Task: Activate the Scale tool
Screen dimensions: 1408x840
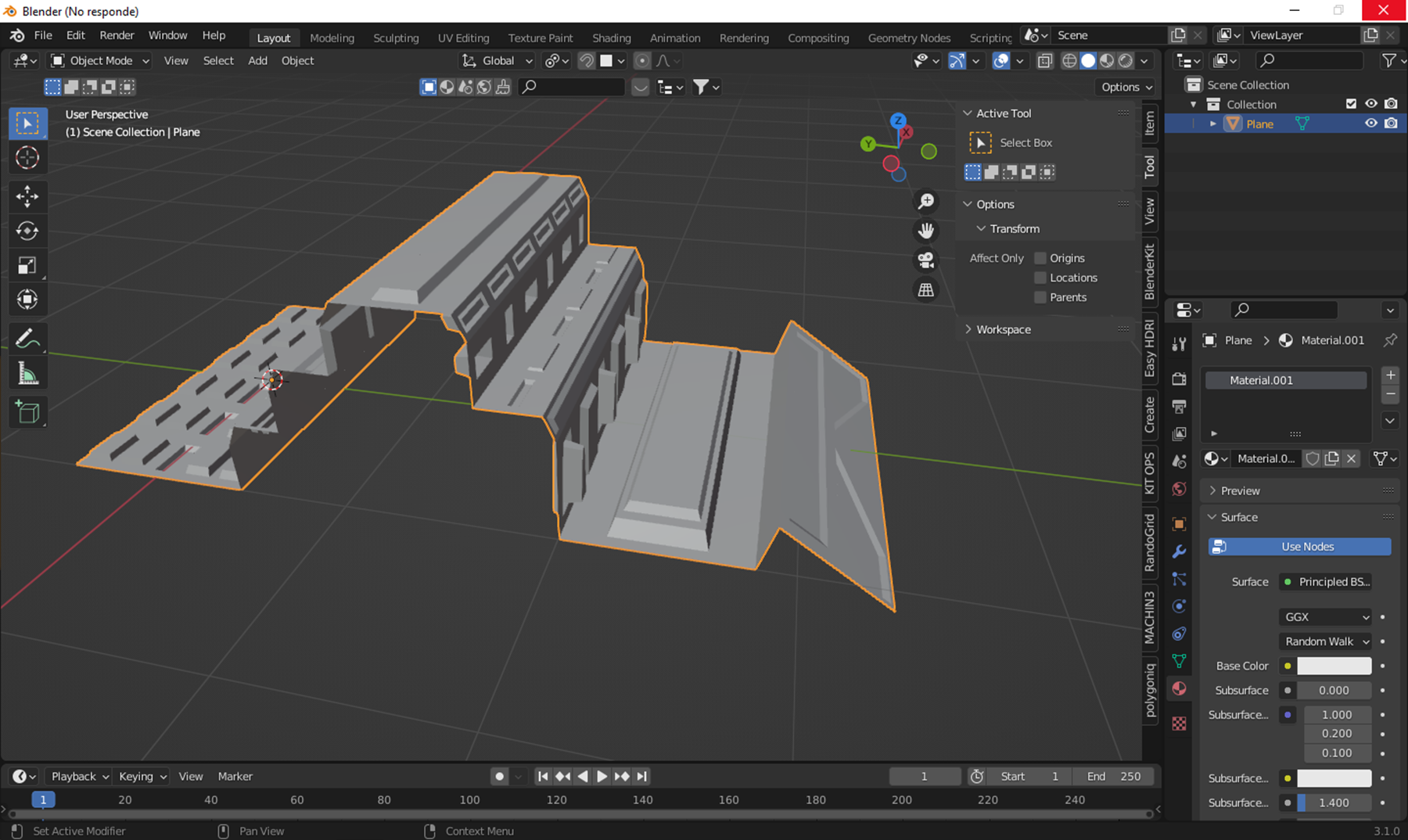Action: [x=27, y=265]
